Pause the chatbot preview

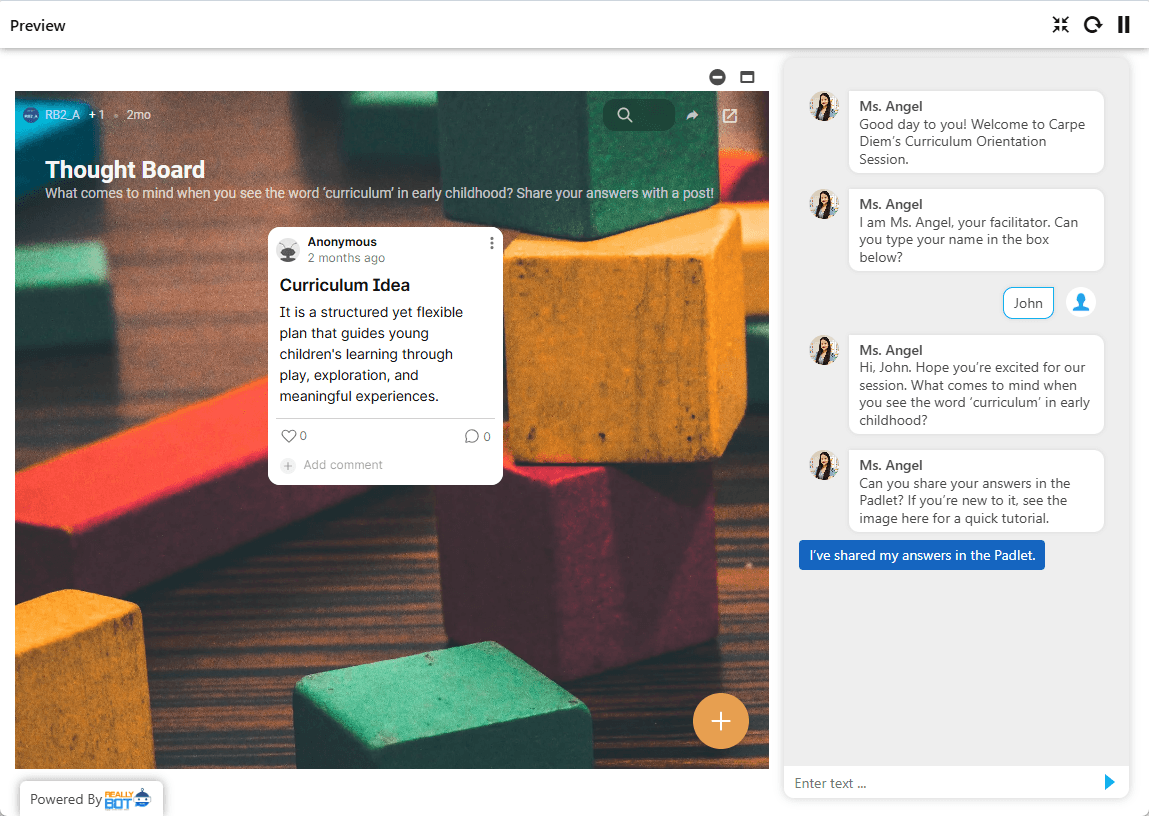click(x=1124, y=25)
